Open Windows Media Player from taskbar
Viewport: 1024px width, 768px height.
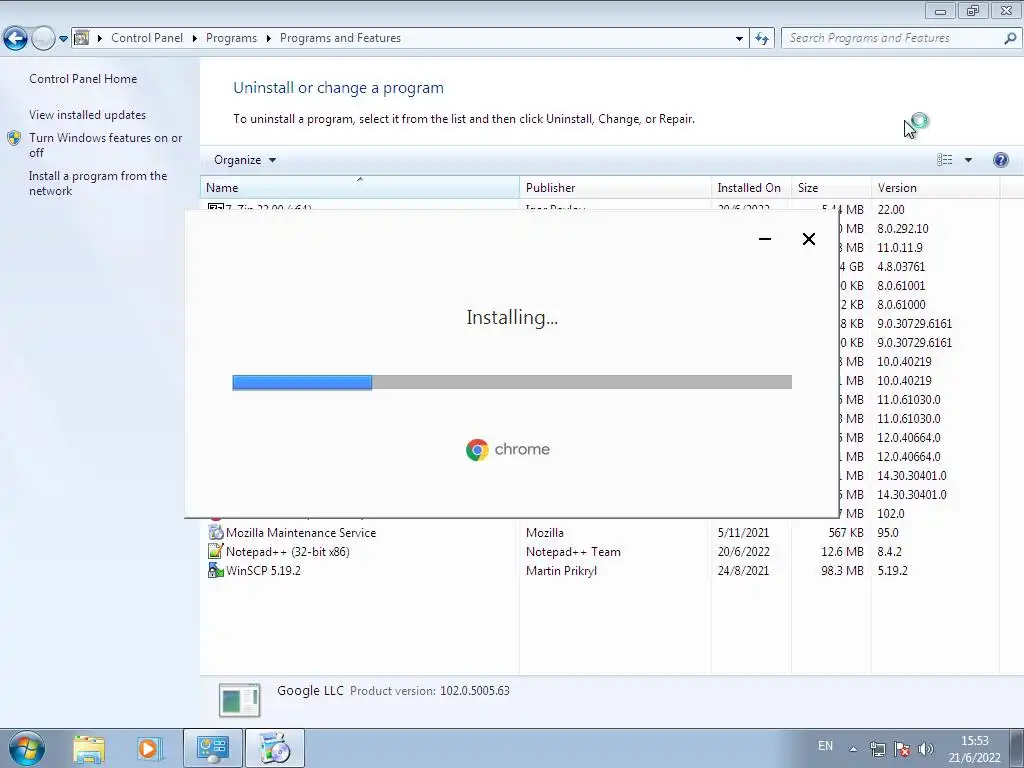(148, 748)
